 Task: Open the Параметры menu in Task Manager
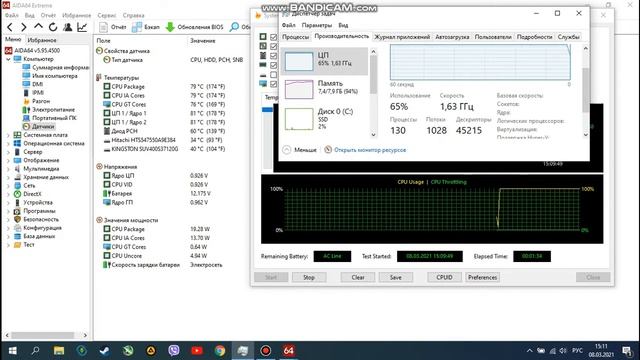click(317, 25)
